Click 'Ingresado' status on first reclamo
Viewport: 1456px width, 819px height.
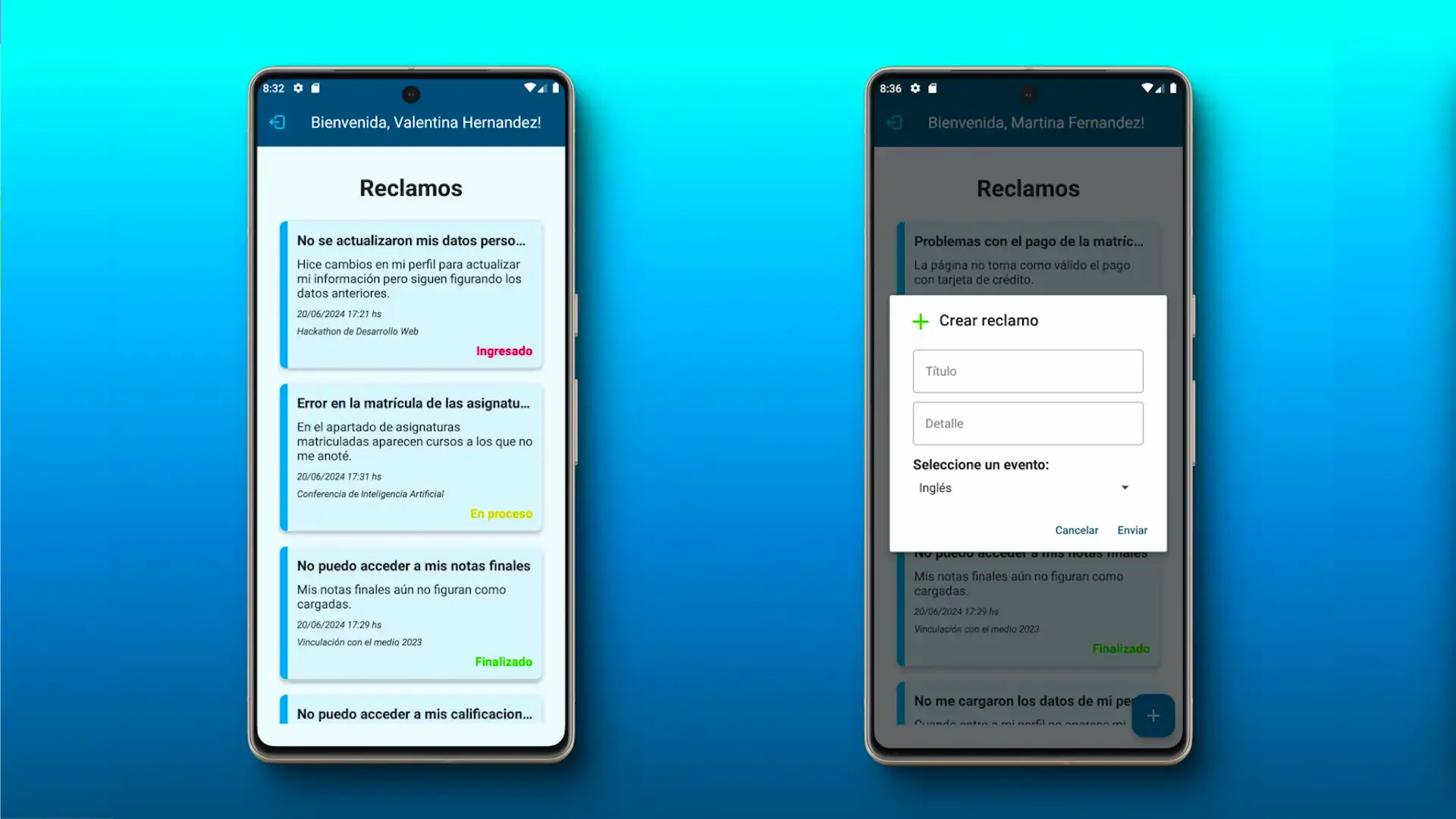click(503, 350)
